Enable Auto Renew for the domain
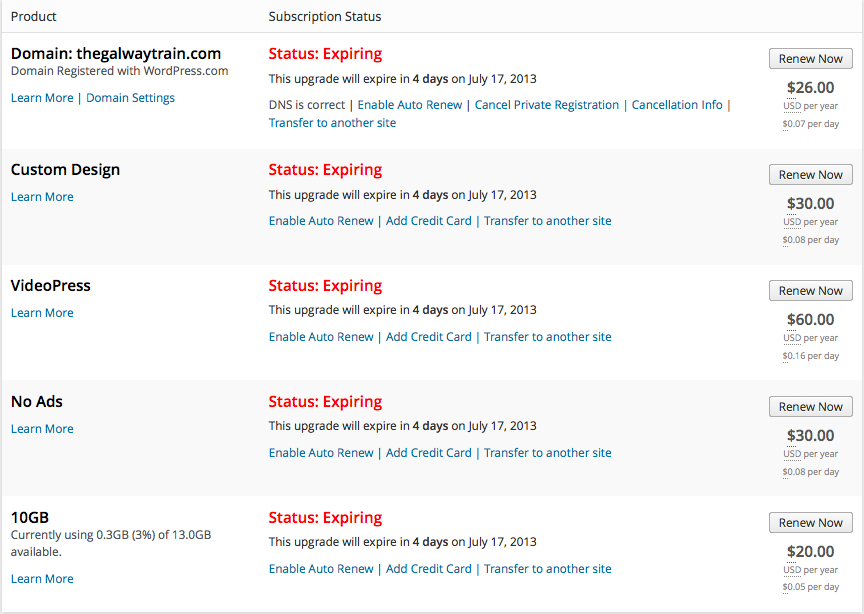Image resolution: width=864 pixels, height=614 pixels. 410,105
